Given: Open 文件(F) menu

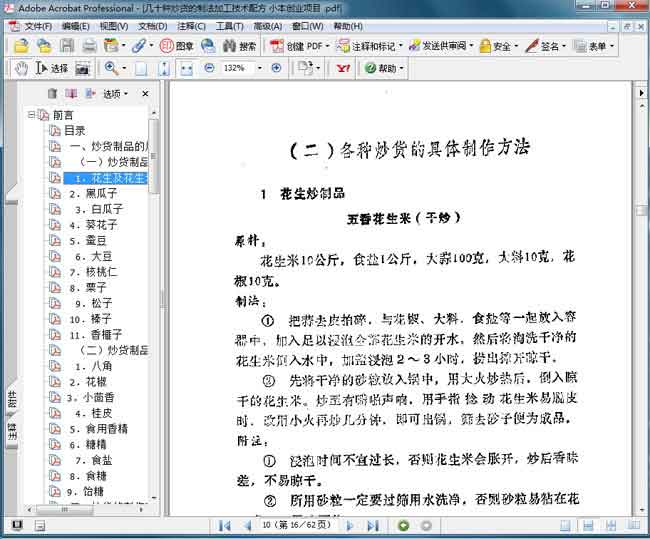Looking at the screenshot, I should pos(38,27).
